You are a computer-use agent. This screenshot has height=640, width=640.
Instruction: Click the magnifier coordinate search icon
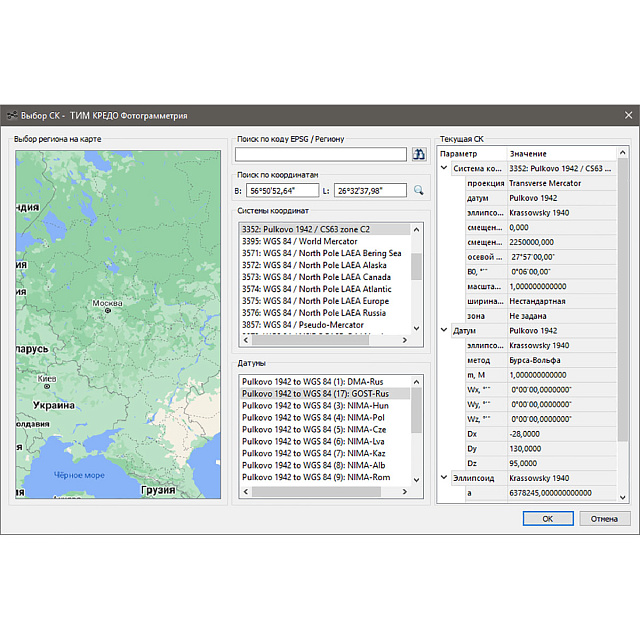tap(418, 190)
